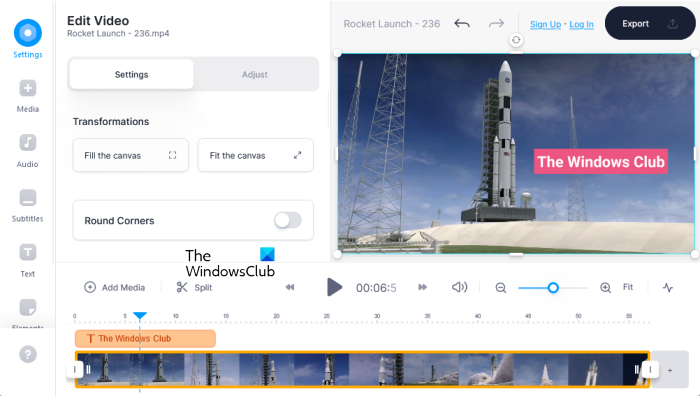
Task: Click the bottom-right resize handle of the video
Action: [x=695, y=254]
